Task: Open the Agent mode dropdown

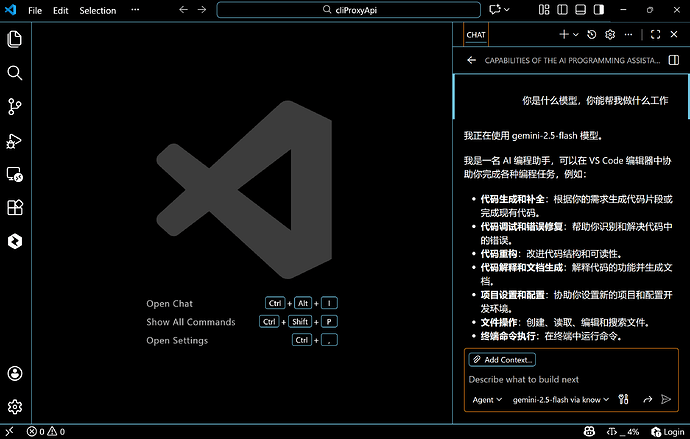Action: tap(487, 400)
